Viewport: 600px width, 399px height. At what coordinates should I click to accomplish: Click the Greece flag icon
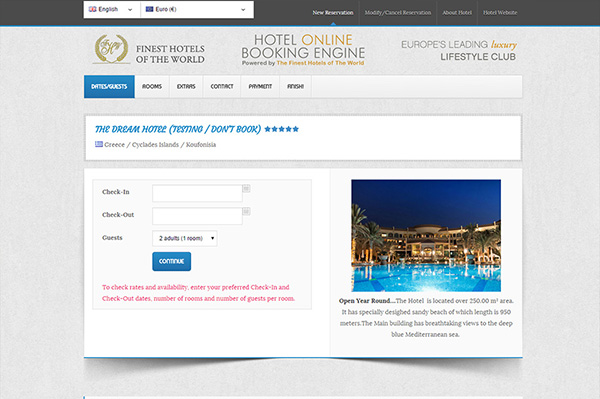tap(99, 144)
